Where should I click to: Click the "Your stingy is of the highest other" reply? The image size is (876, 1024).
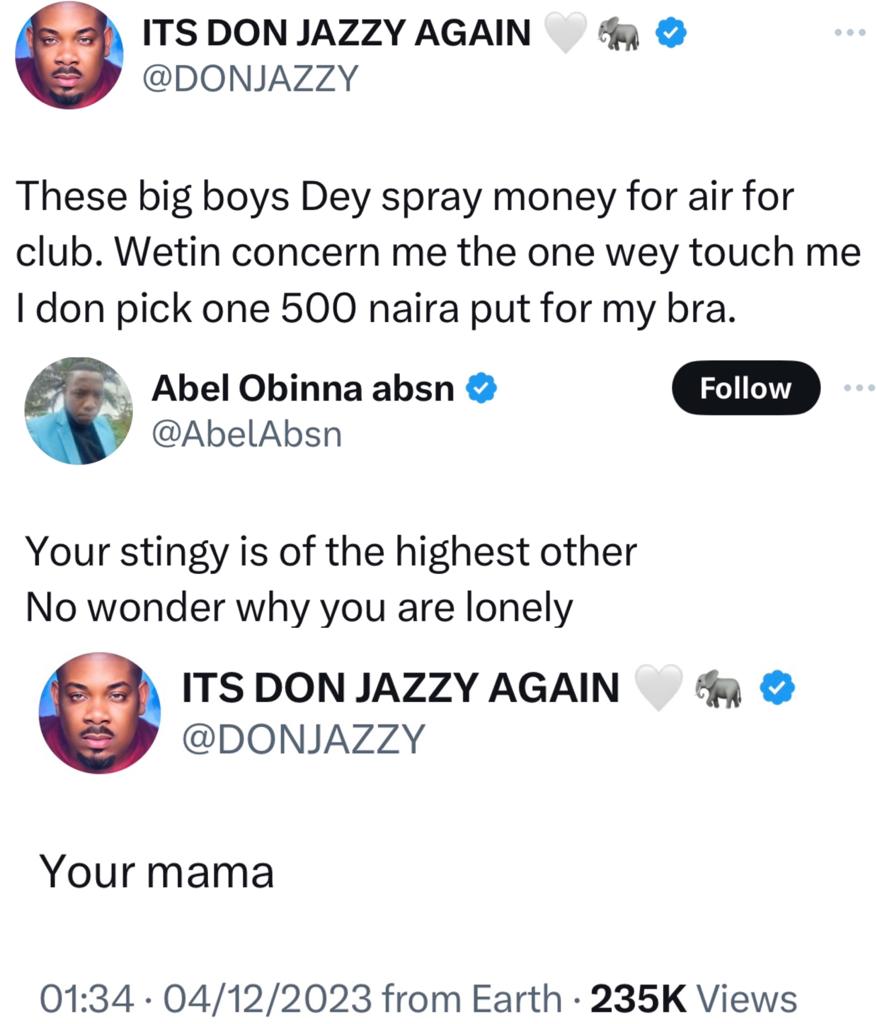point(330,551)
